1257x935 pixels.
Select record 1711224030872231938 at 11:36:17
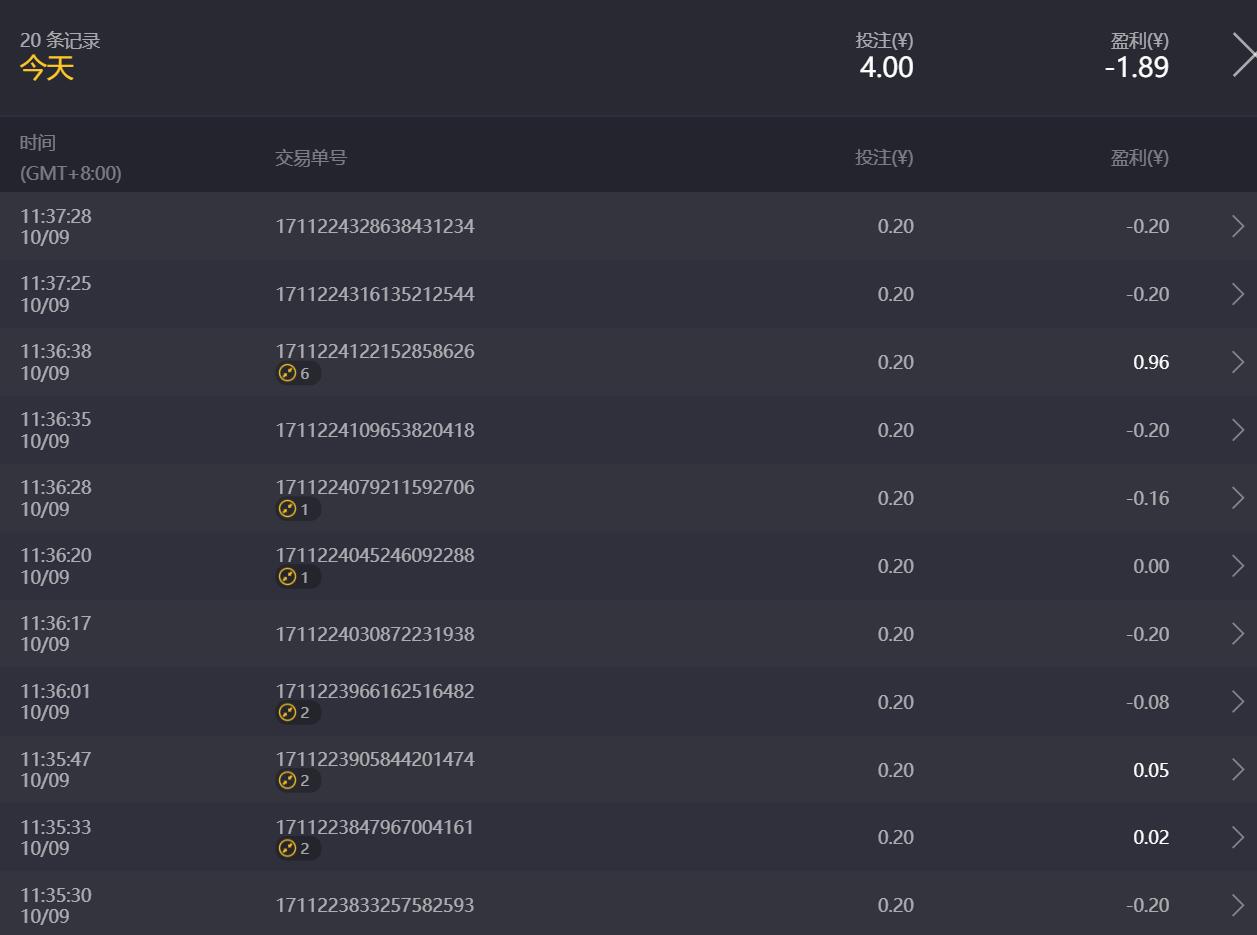tap(375, 634)
